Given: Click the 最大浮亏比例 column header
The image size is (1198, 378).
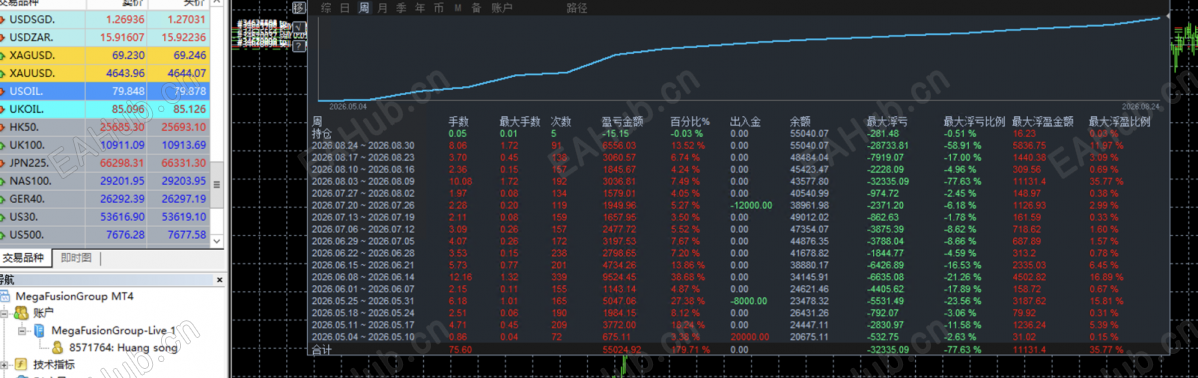Looking at the screenshot, I should (x=974, y=121).
